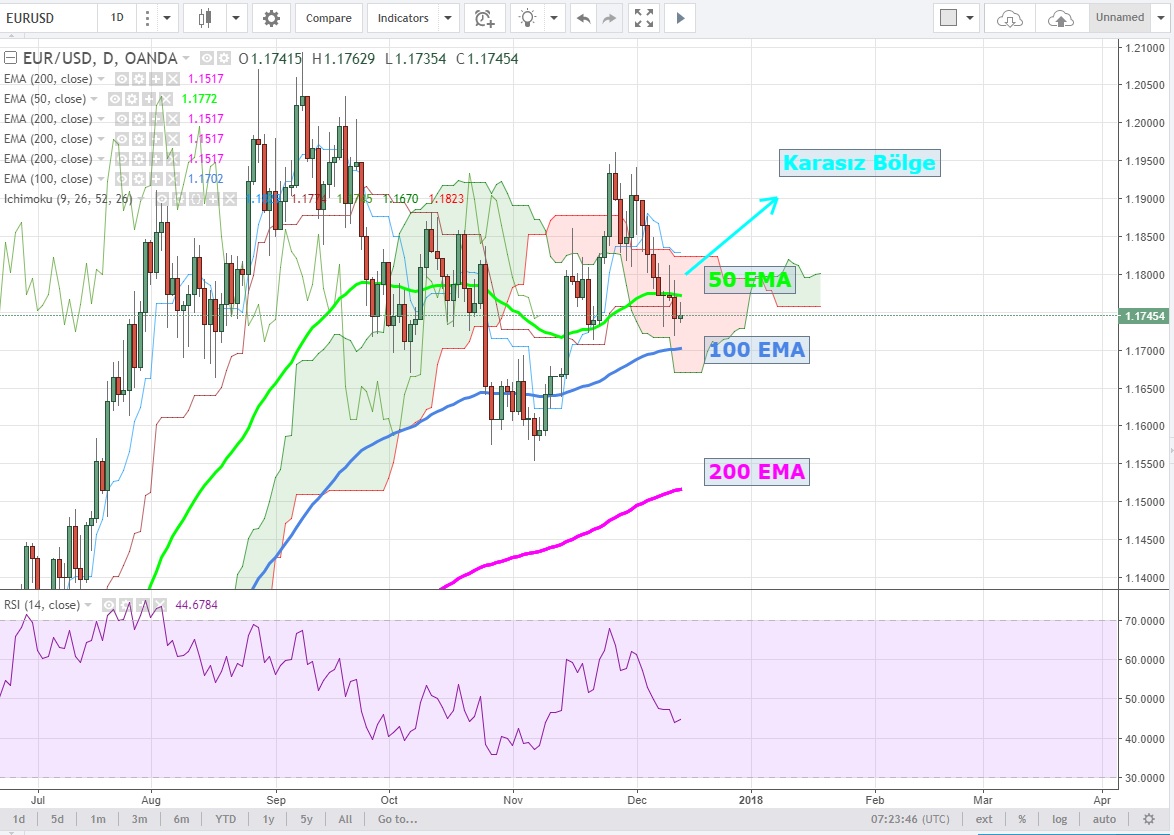Select the 3m time range
The width and height of the screenshot is (1174, 835).
click(139, 819)
